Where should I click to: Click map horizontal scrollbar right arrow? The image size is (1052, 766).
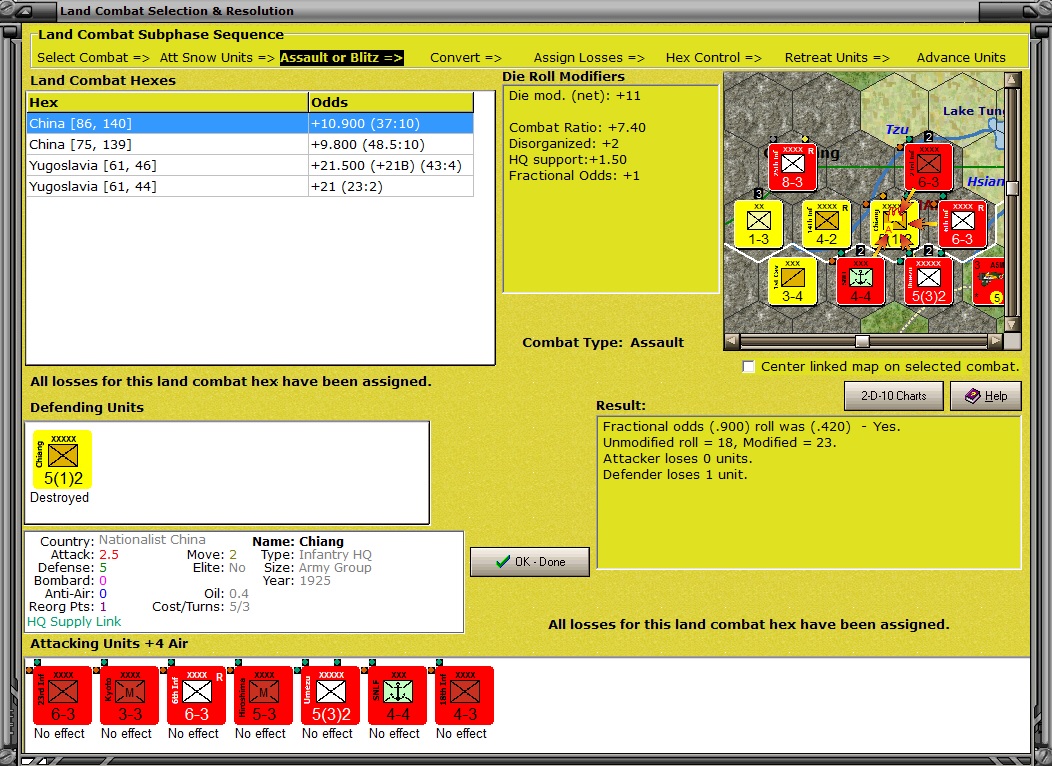pyautogui.click(x=996, y=341)
